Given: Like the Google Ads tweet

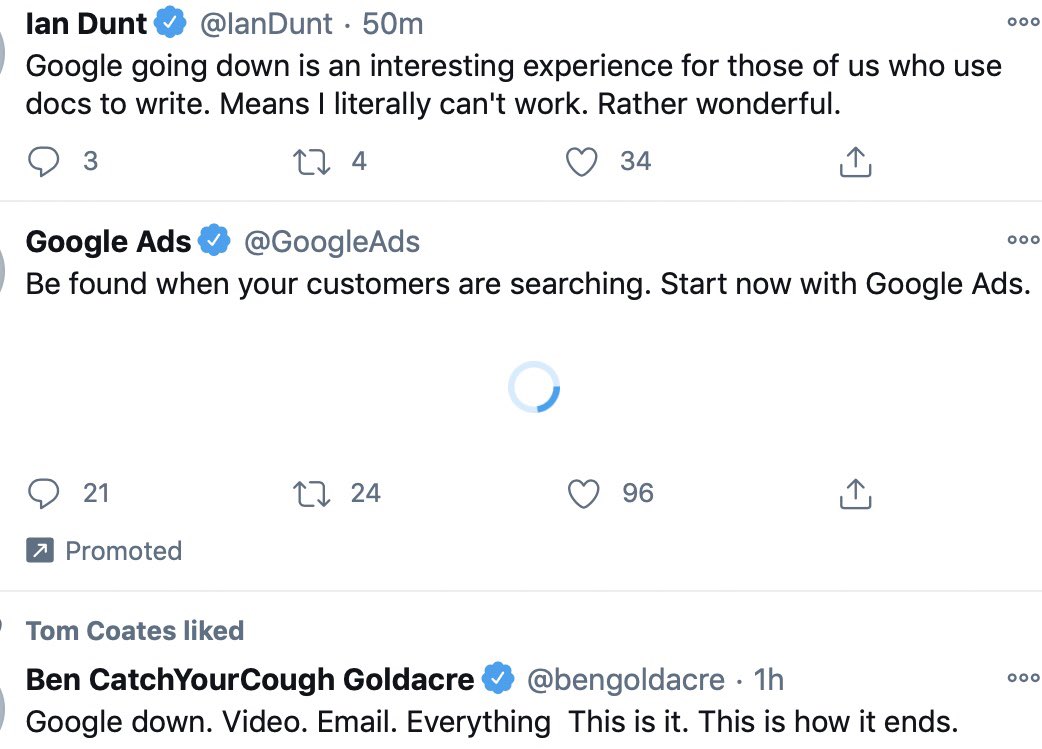Looking at the screenshot, I should [583, 494].
